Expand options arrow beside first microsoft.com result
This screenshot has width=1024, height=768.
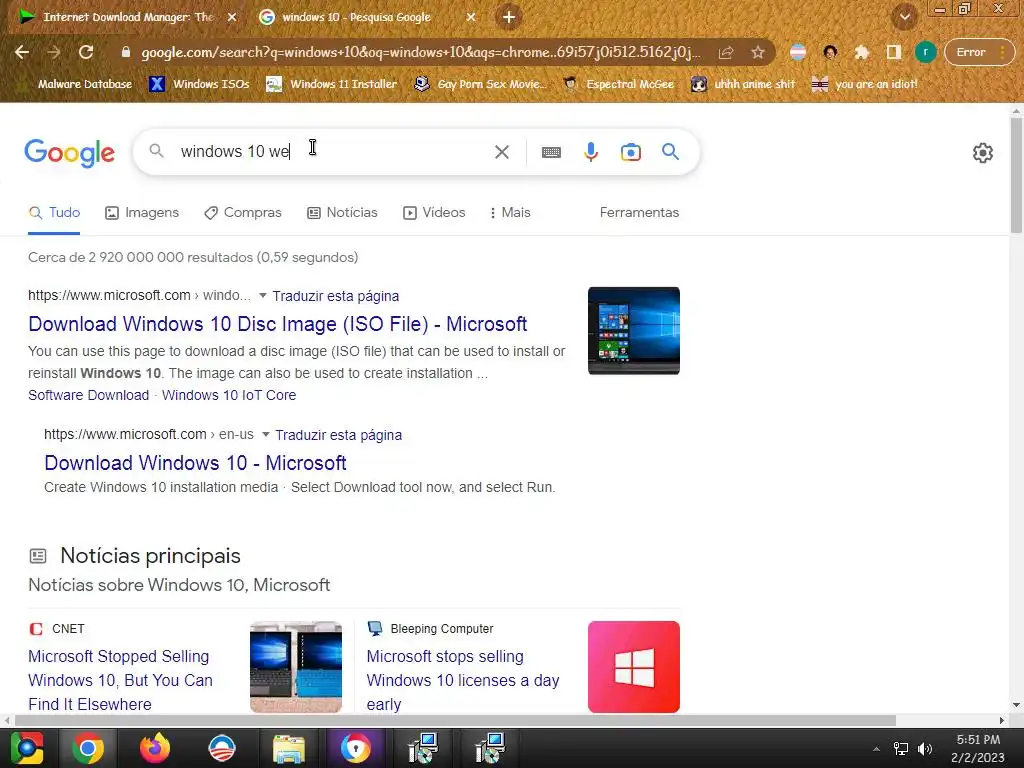point(263,296)
